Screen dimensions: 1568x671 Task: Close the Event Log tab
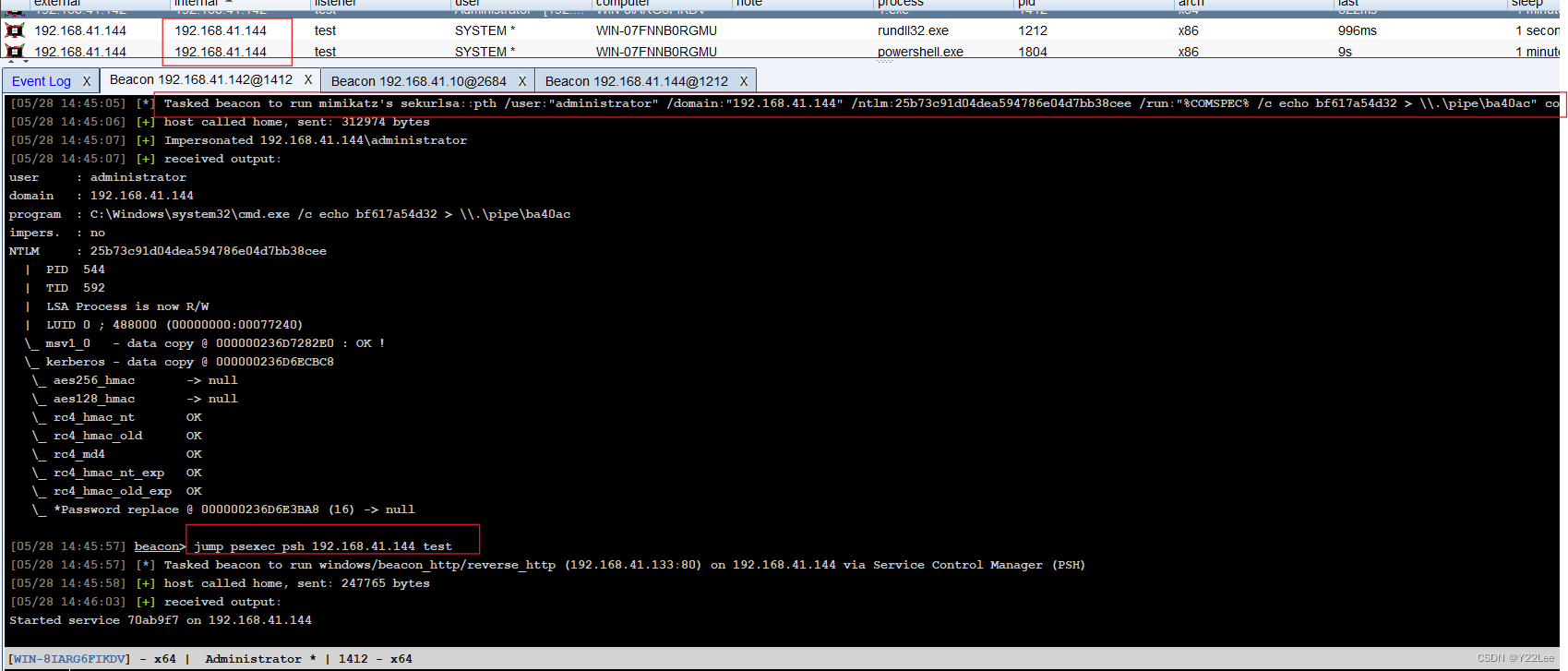[87, 81]
